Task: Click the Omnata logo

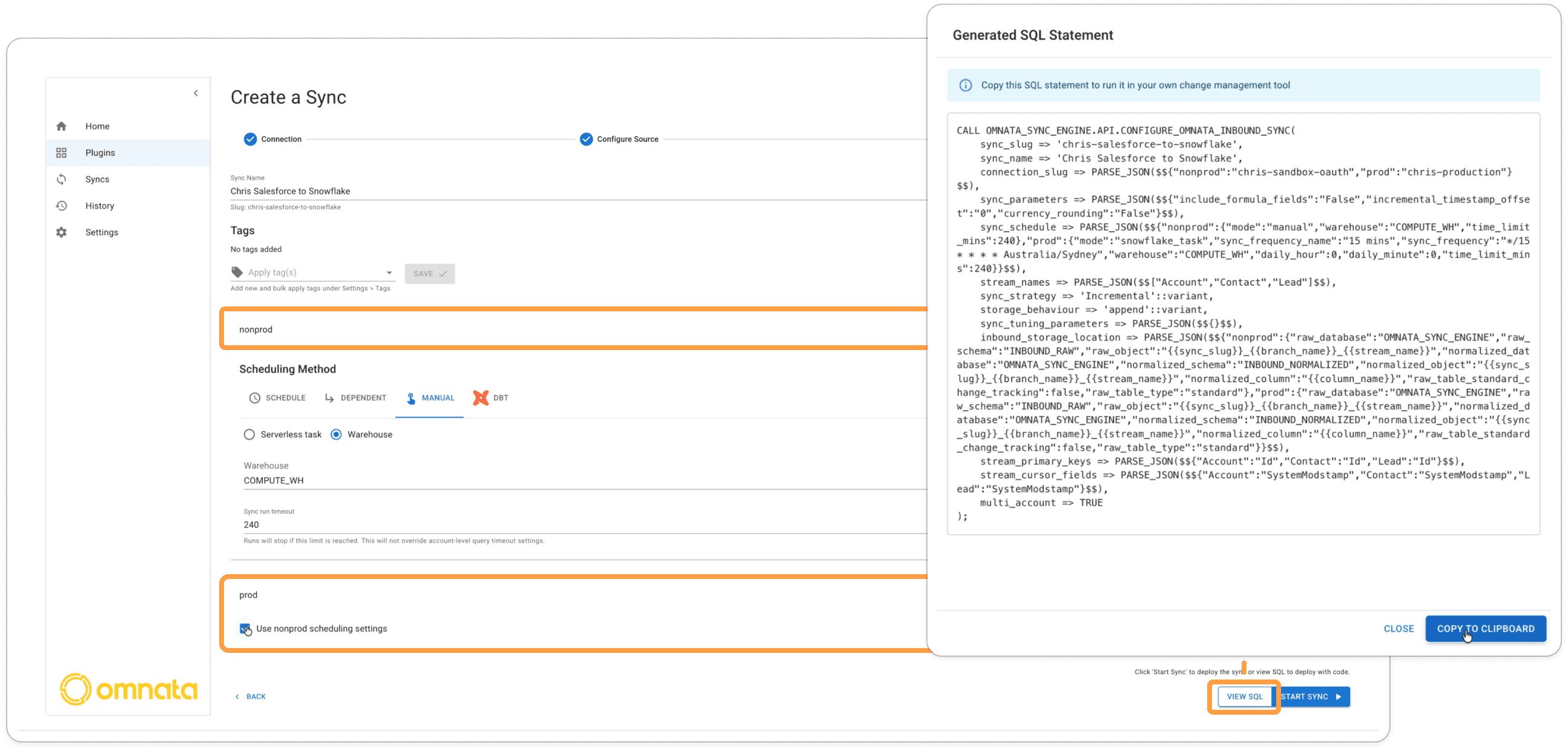Action: (x=128, y=689)
